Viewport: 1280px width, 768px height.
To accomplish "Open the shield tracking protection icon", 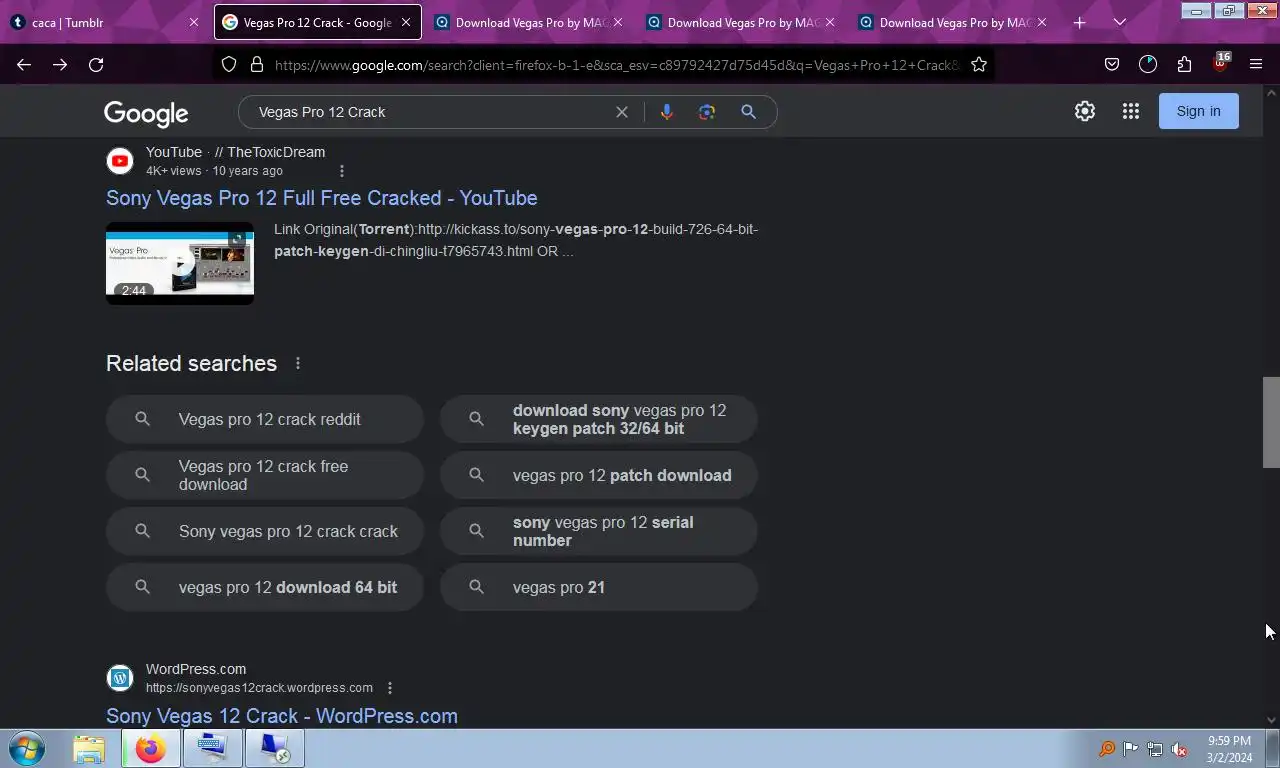I will [229, 64].
